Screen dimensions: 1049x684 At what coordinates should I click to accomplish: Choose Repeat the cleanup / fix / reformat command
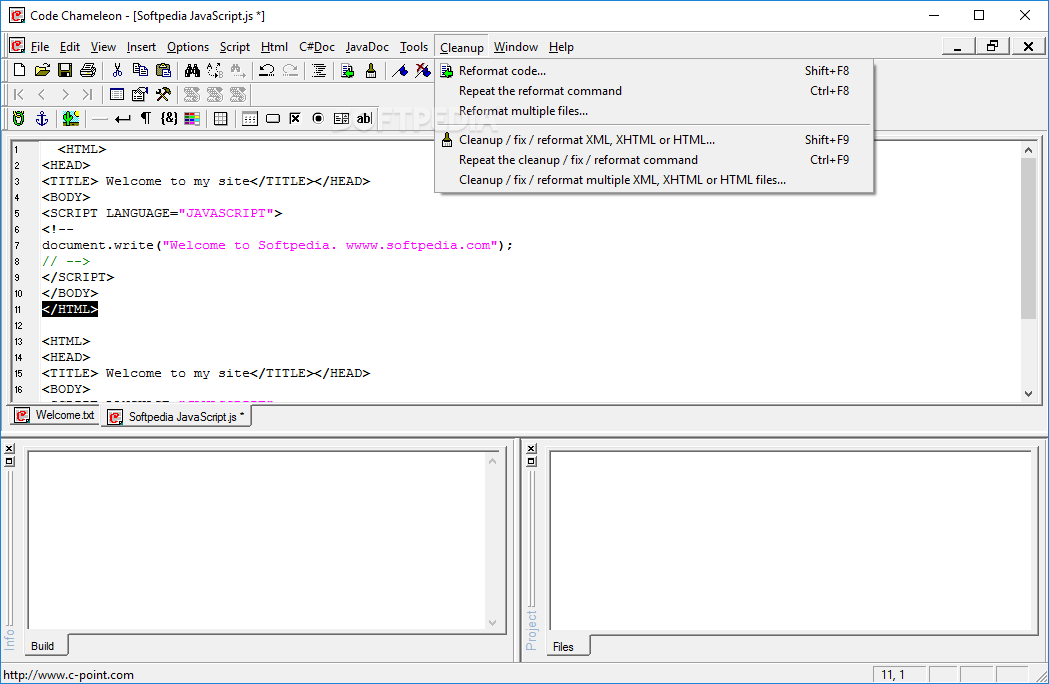click(654, 160)
